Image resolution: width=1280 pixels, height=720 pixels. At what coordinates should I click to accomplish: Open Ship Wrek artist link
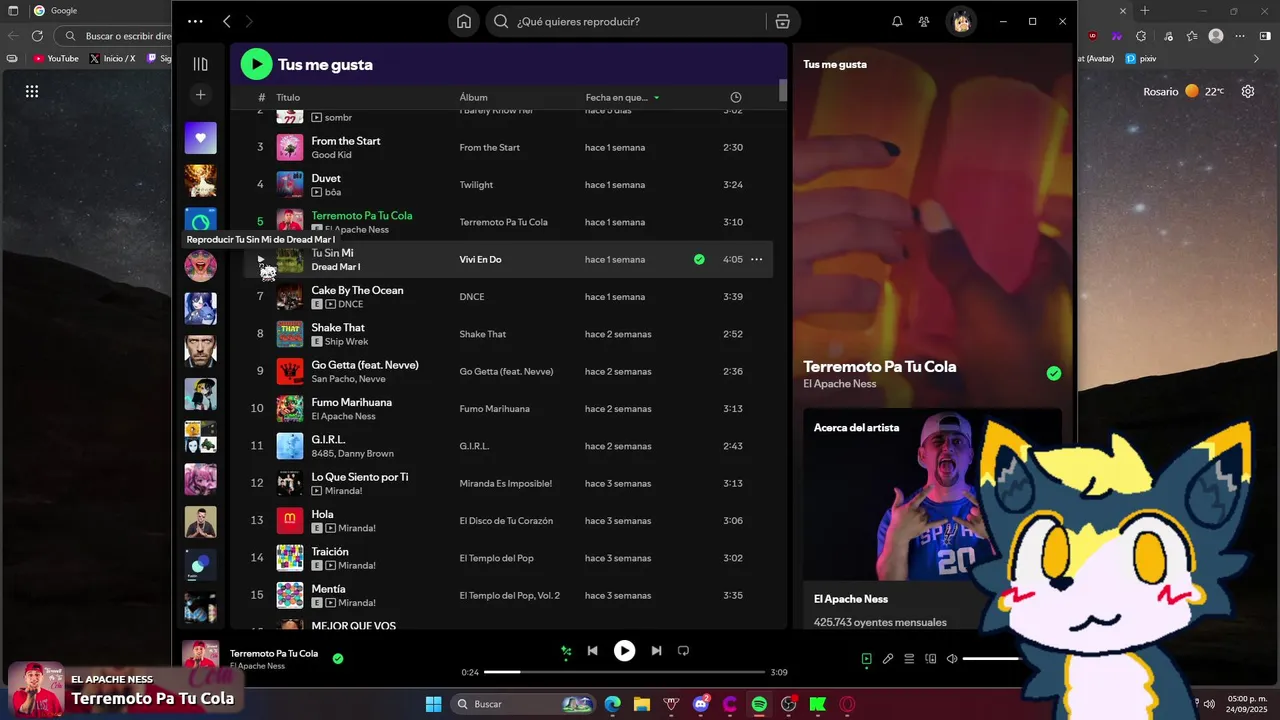coord(347,341)
